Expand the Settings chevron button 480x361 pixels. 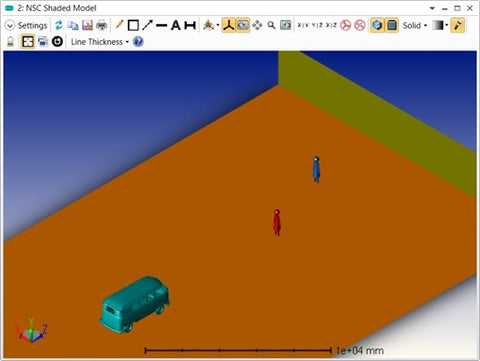[x=10, y=25]
